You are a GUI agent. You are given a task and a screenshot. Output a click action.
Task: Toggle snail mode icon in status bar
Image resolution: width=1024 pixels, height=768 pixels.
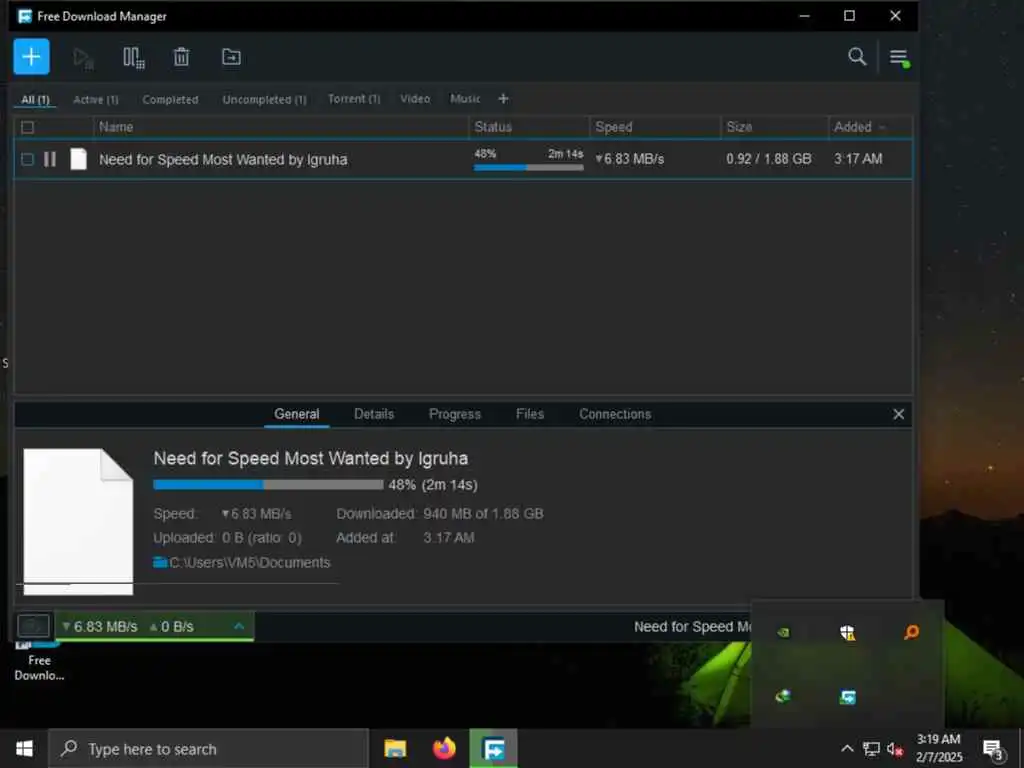pos(33,626)
